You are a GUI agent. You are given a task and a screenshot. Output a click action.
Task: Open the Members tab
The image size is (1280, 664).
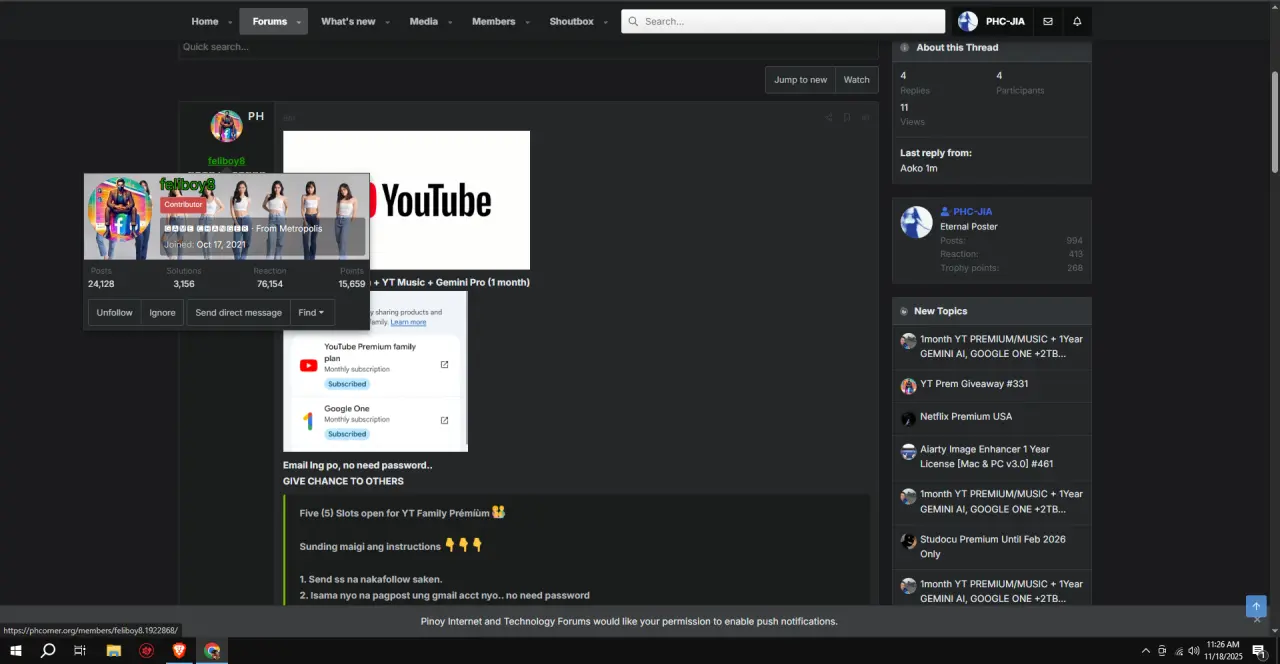click(x=494, y=21)
